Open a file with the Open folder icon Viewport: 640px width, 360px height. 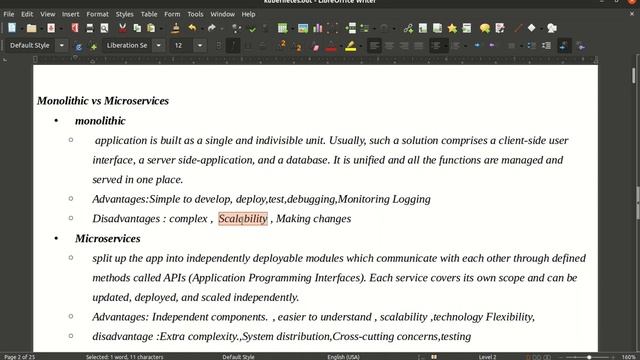point(31,28)
